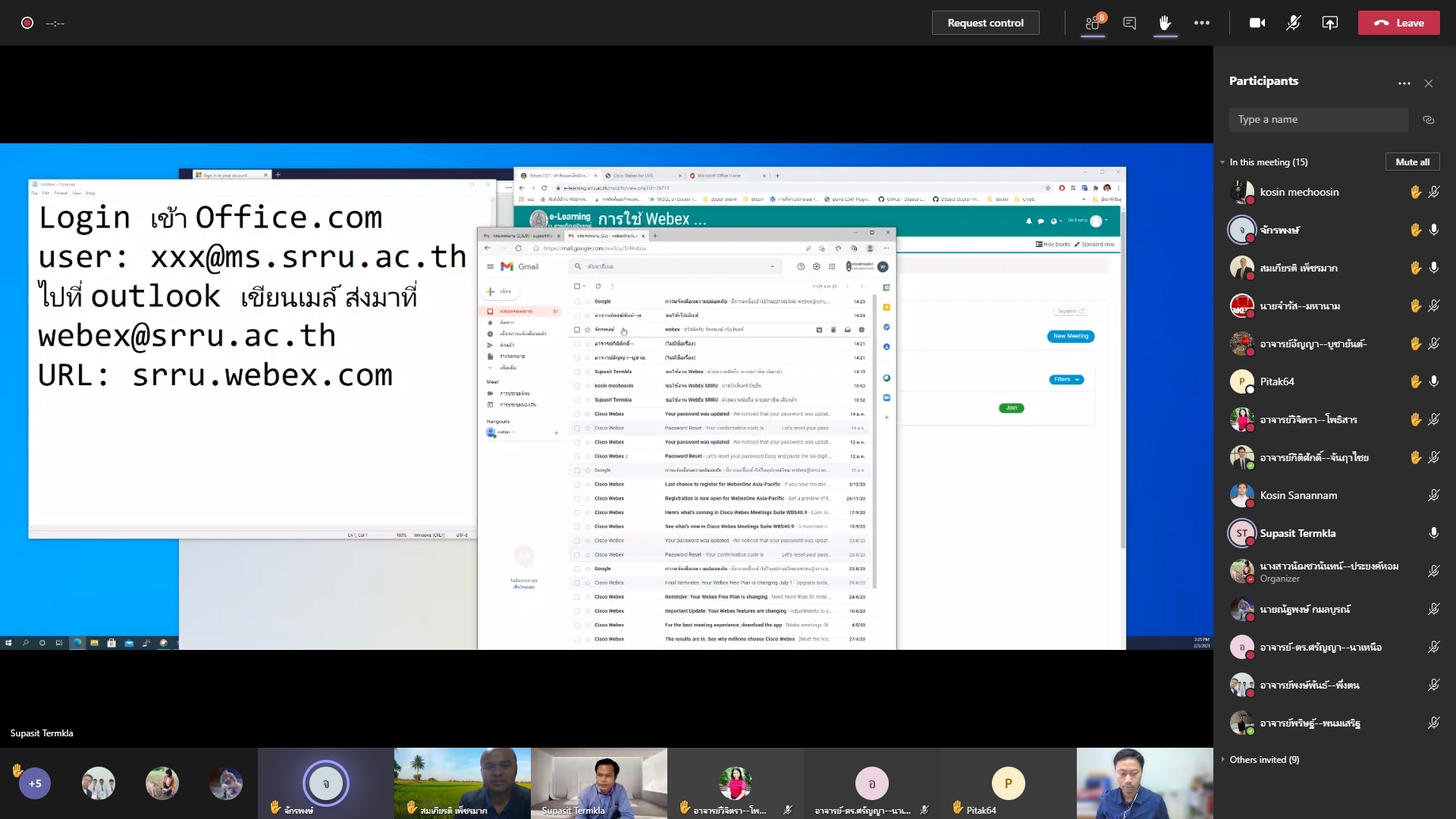The image size is (1456, 819).
Task: Open the conversation chat icon
Action: pos(1129,23)
